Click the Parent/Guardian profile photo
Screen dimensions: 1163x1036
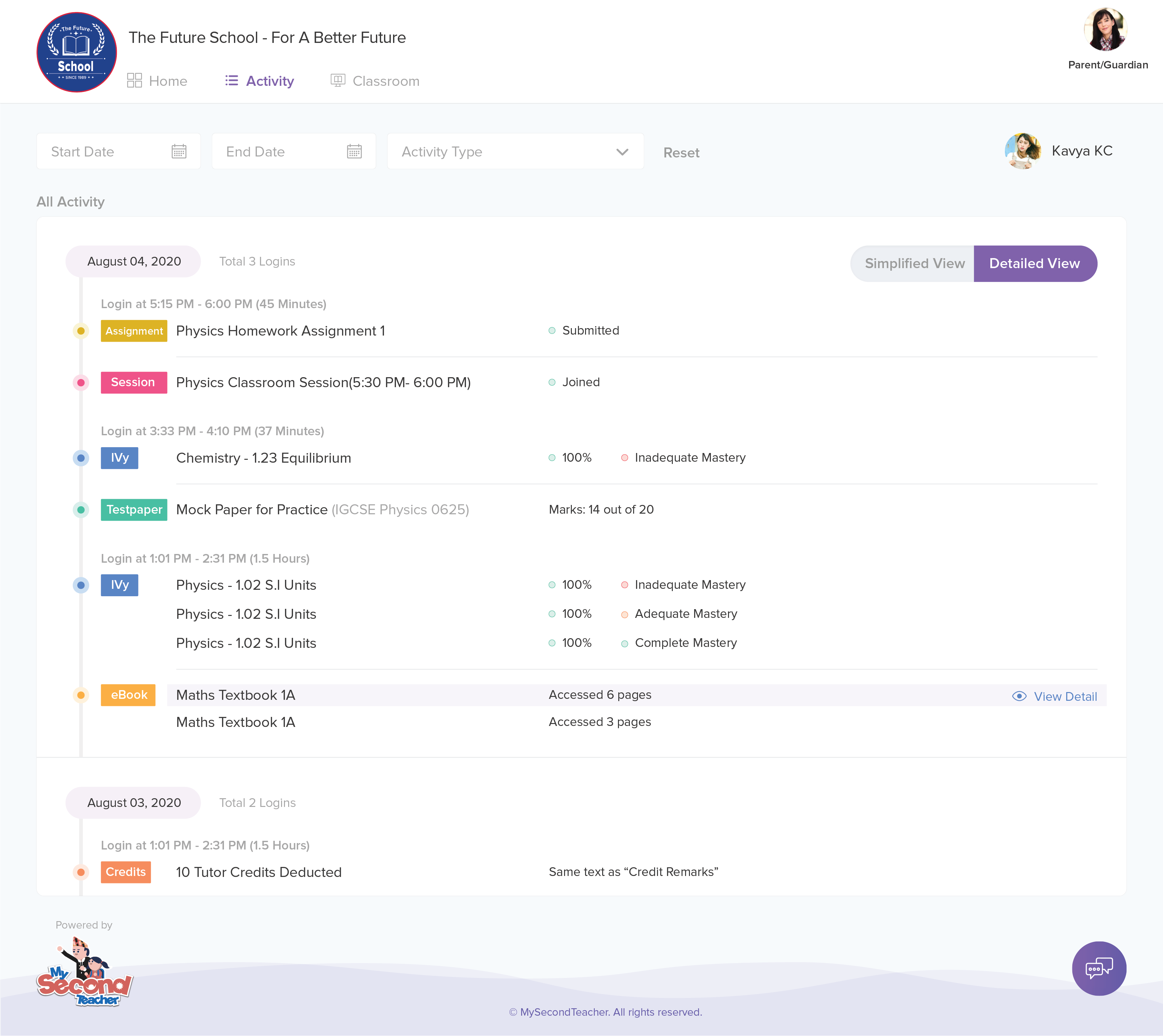[x=1106, y=29]
